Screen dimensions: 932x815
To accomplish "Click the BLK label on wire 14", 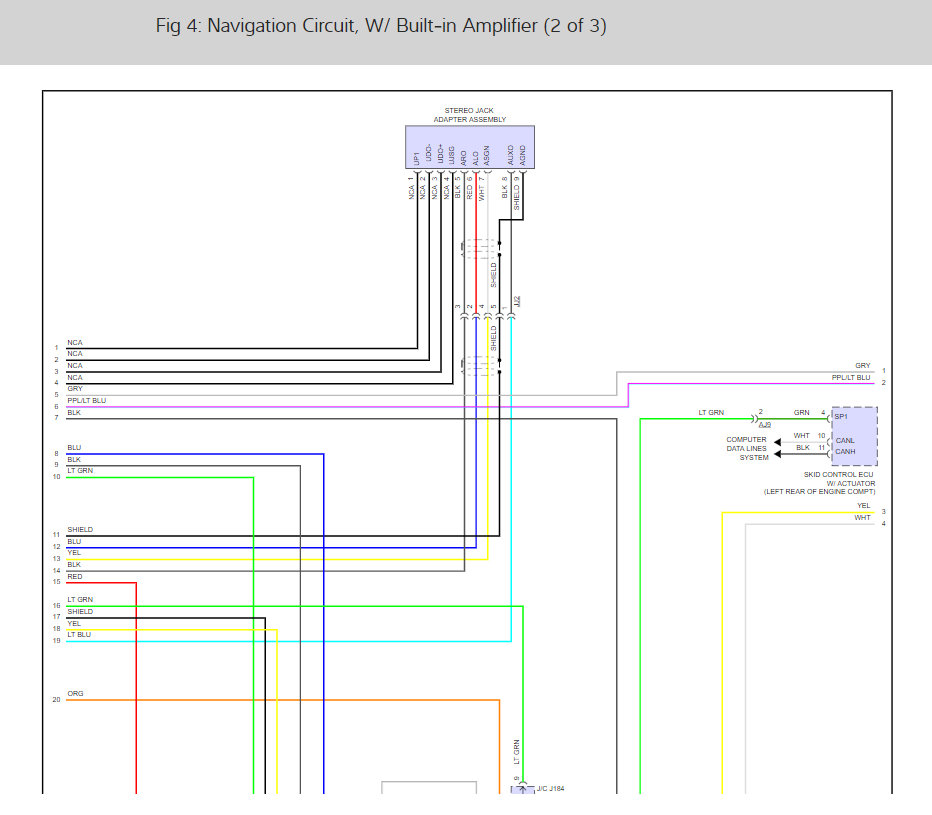I will (74, 565).
